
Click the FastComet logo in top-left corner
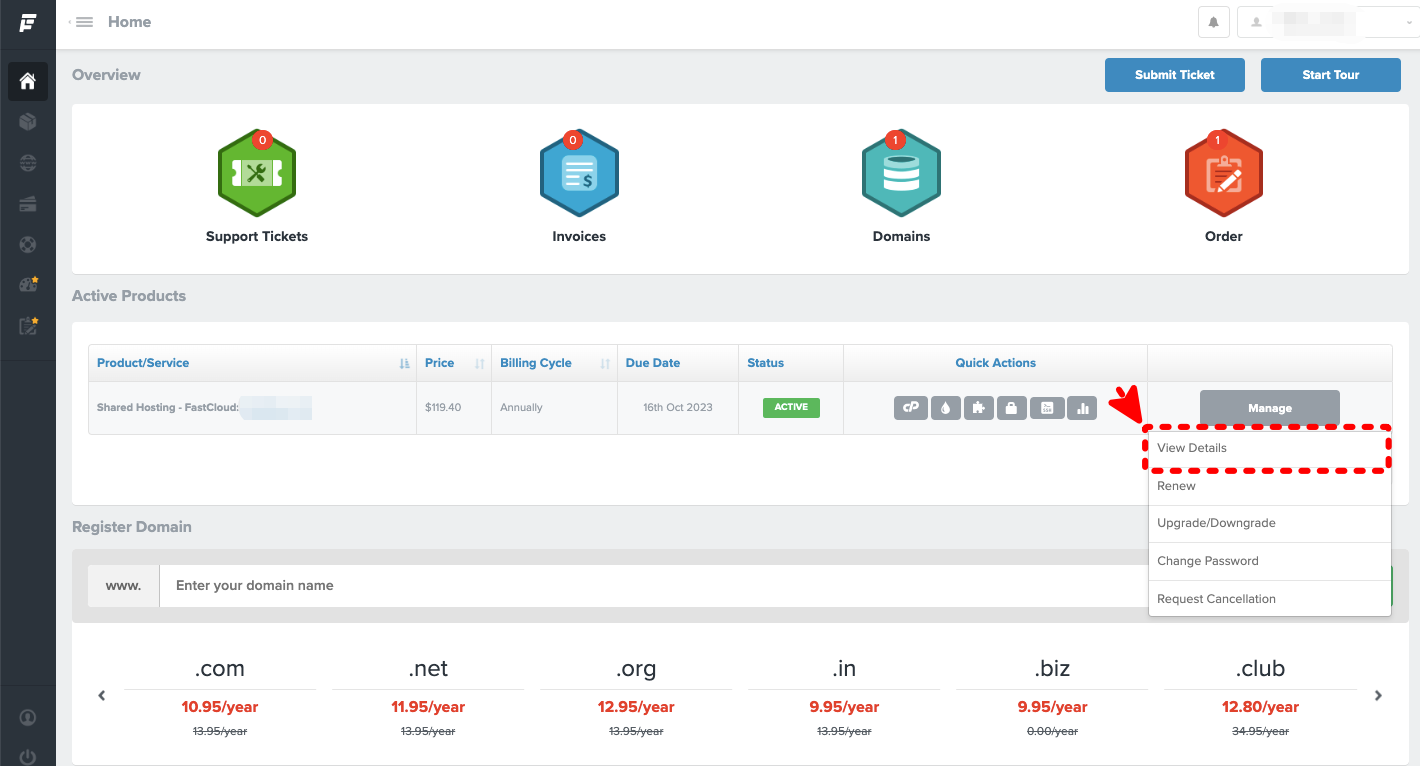coord(28,23)
